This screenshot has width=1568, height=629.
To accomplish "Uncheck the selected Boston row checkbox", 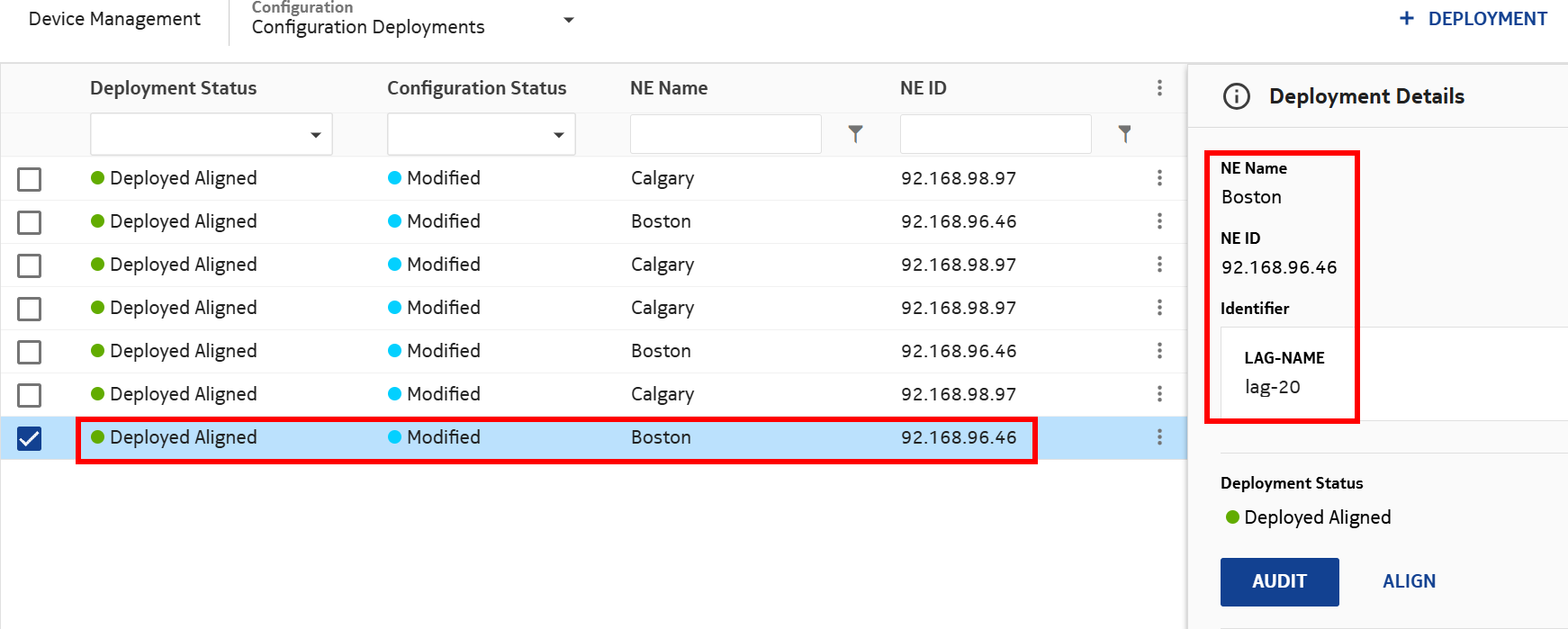I will 30,438.
